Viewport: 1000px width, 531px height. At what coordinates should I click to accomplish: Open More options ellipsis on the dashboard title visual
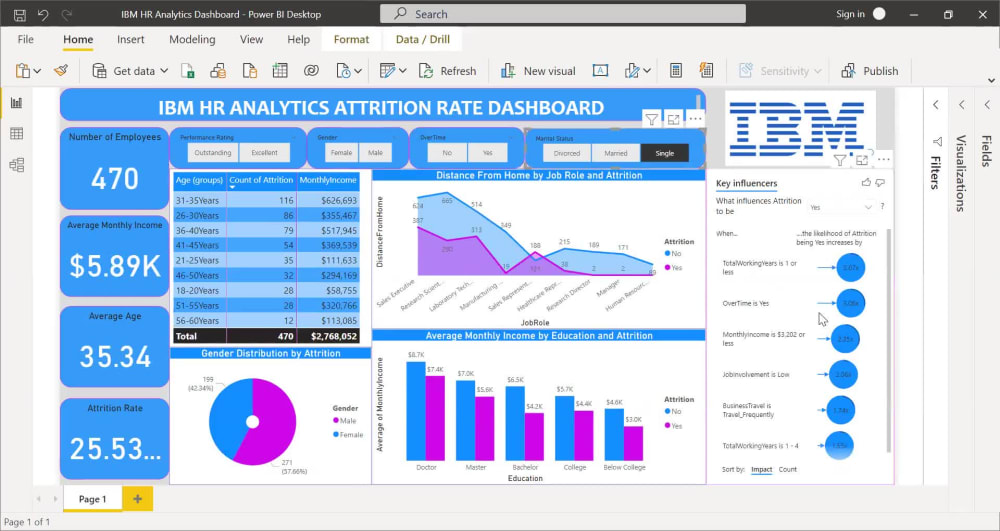coord(695,119)
